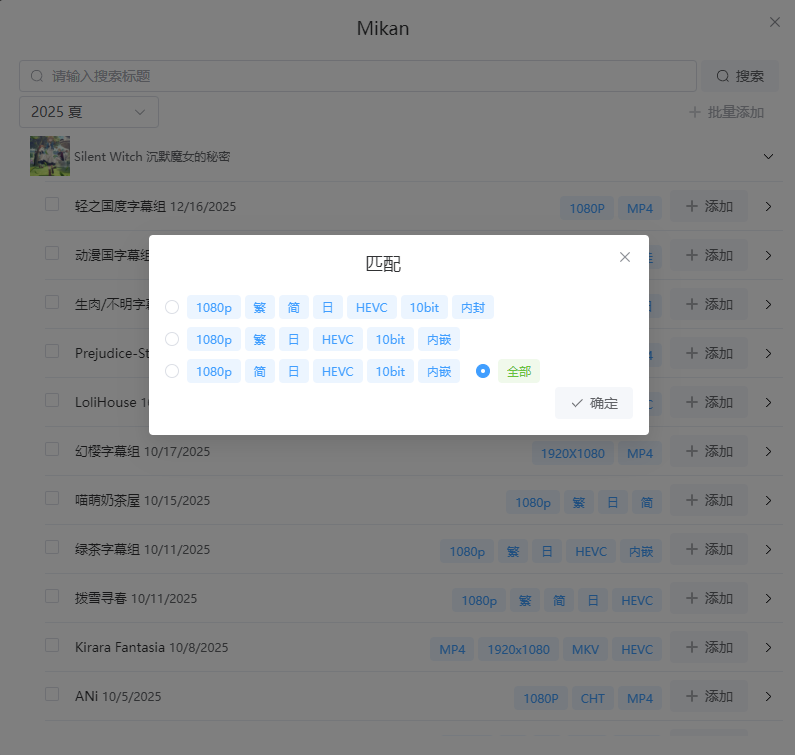Viewport: 795px width, 755px height.
Task: Check the 拨雪寻春 checkbox
Action: coord(52,596)
